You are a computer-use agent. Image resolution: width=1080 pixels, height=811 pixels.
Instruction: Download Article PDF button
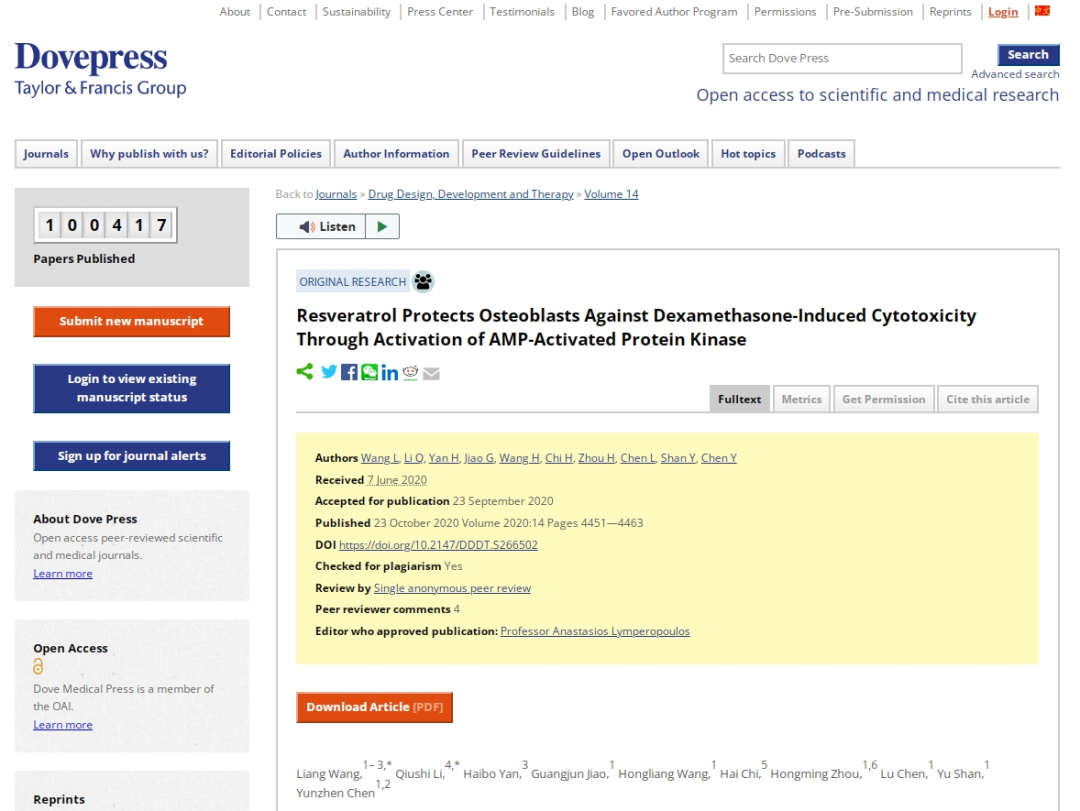coord(375,707)
